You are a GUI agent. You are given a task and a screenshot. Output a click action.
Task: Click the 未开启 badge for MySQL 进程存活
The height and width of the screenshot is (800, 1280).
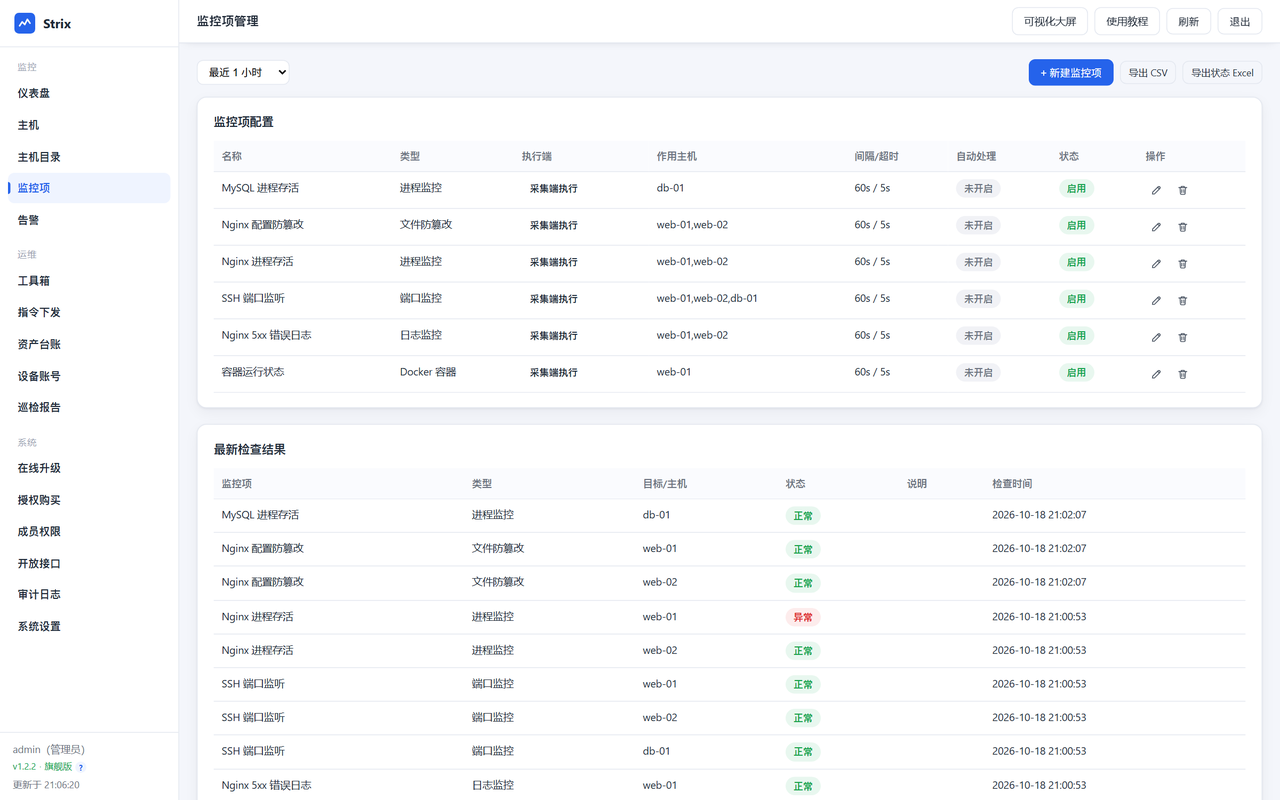click(978, 188)
